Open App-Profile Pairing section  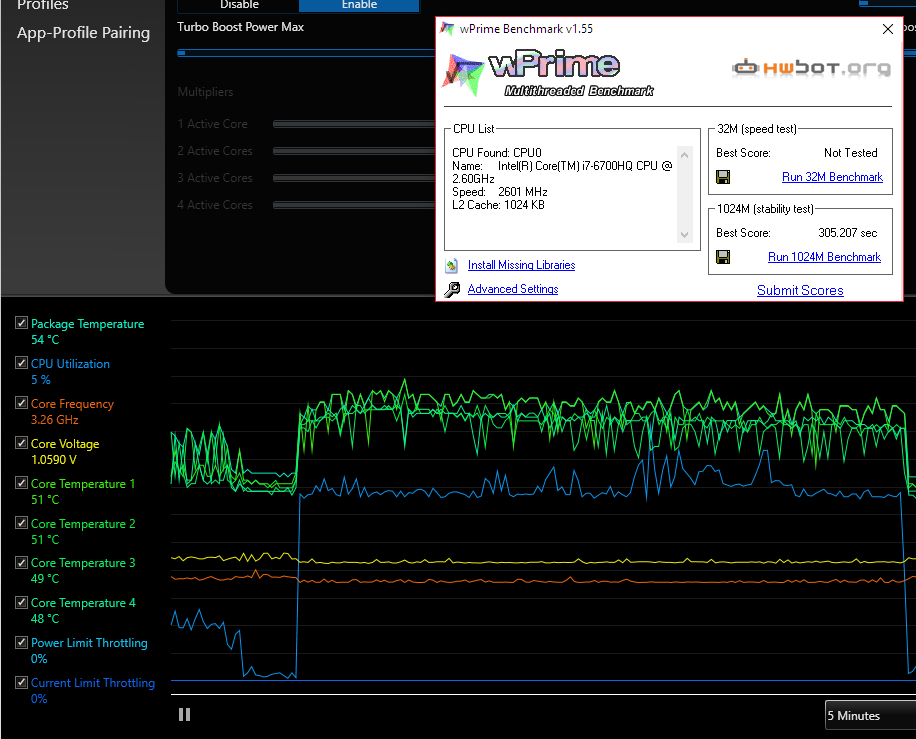tap(84, 33)
